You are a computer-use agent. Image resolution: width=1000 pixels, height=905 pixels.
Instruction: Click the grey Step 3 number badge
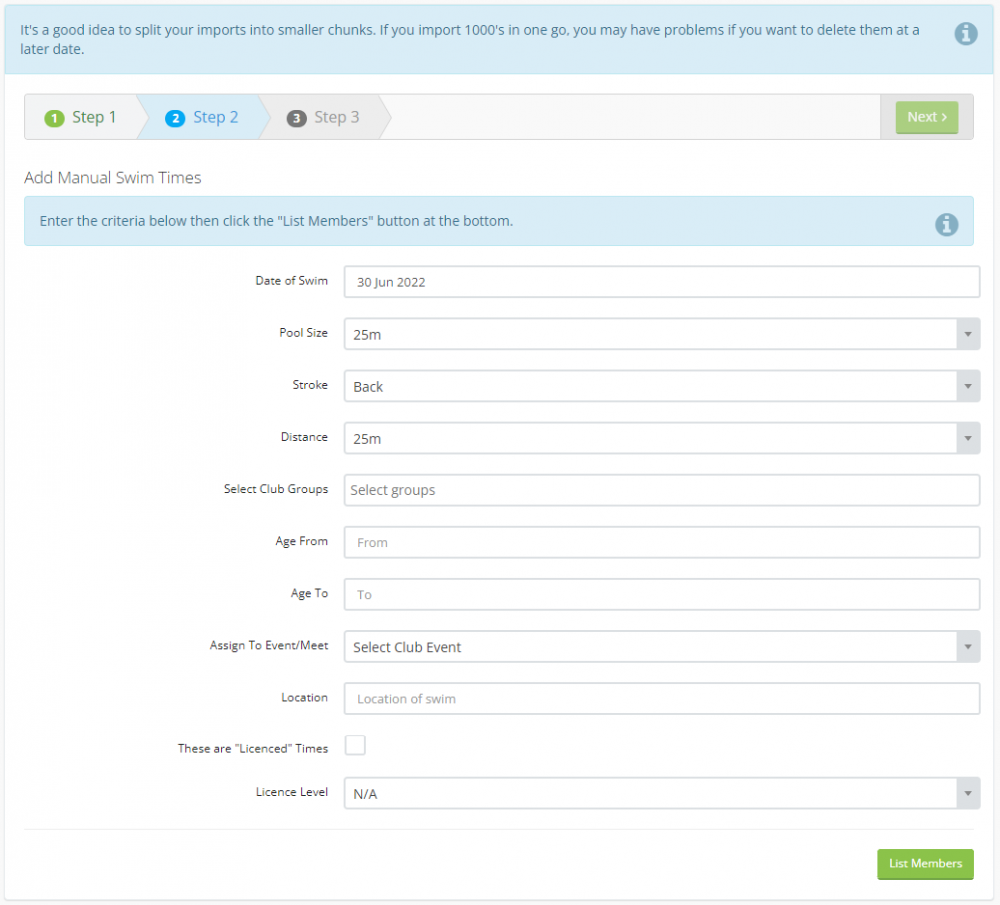(296, 118)
